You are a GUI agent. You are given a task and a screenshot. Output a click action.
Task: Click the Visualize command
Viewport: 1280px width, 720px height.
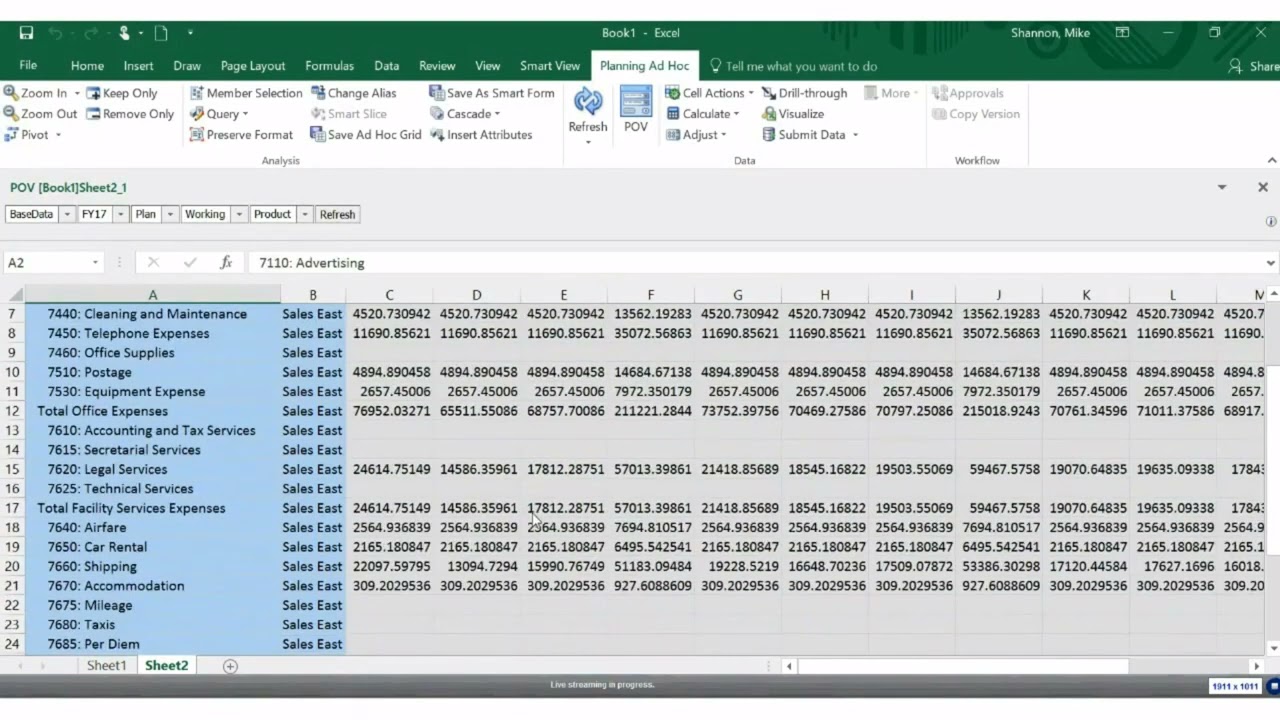coord(793,114)
